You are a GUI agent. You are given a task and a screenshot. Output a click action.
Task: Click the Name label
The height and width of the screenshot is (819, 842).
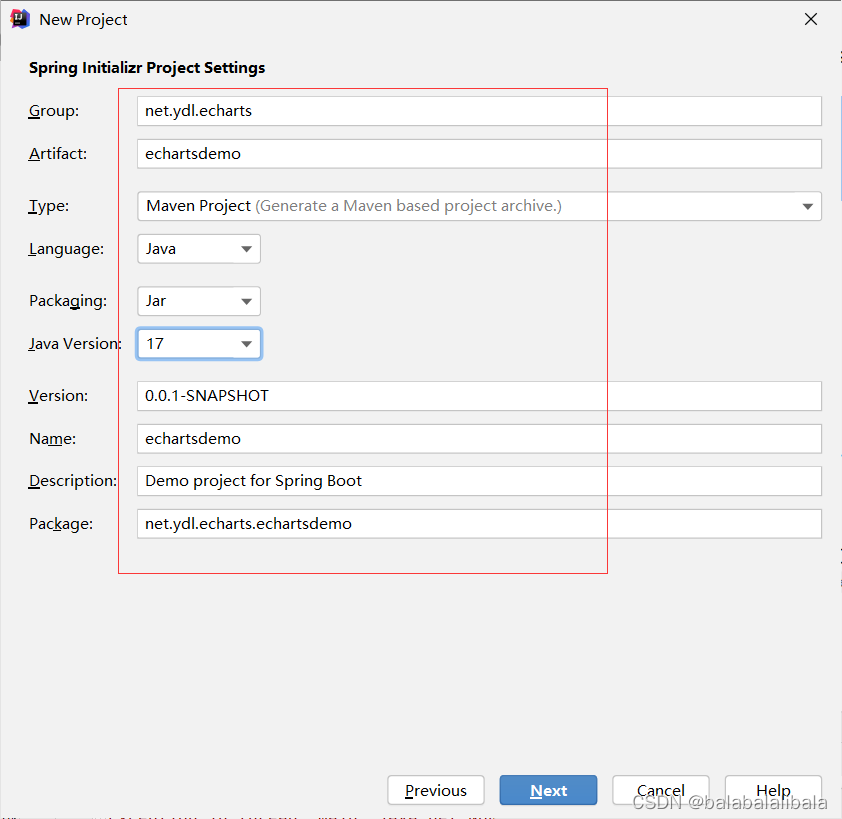coord(52,439)
